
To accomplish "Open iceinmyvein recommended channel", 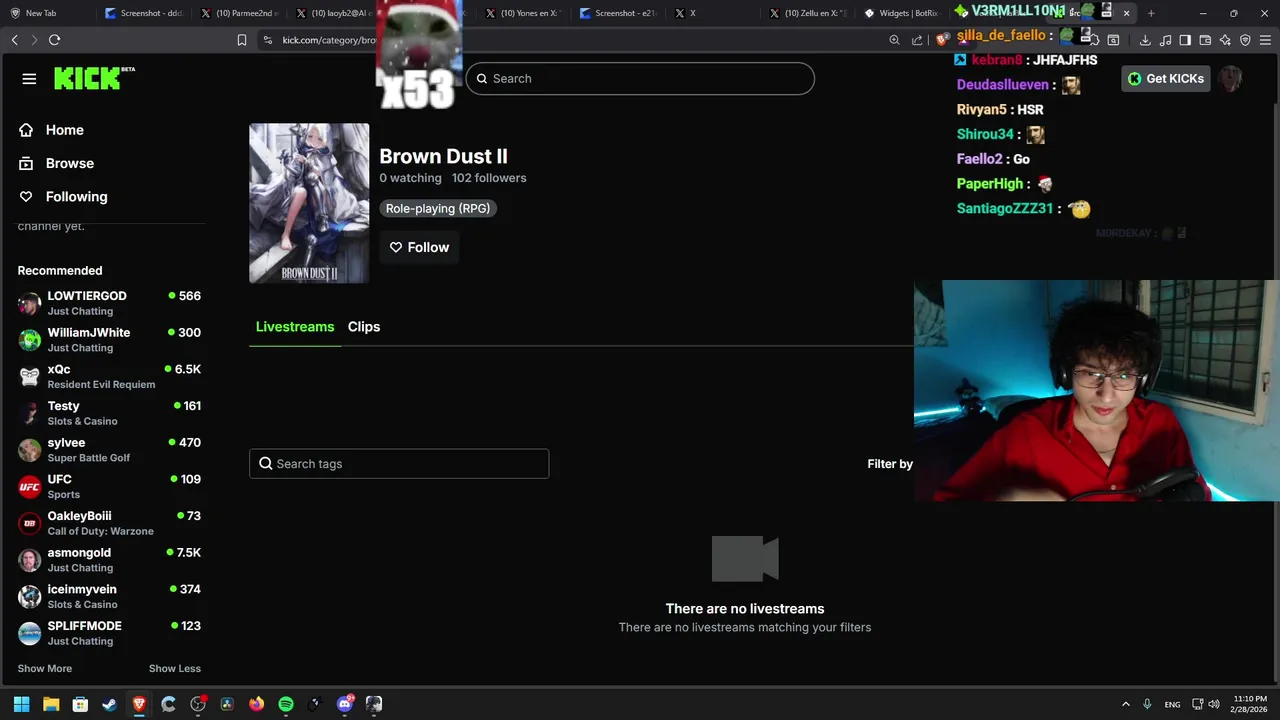I will (109, 596).
